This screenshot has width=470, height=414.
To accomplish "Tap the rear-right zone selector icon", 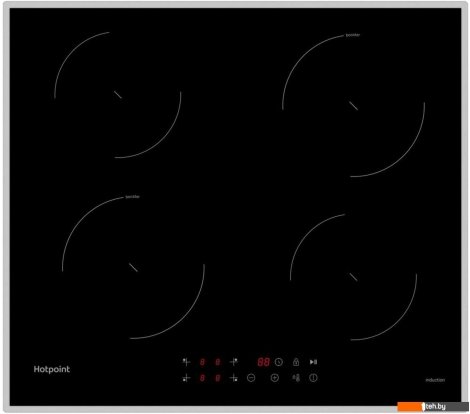I will pos(234,362).
